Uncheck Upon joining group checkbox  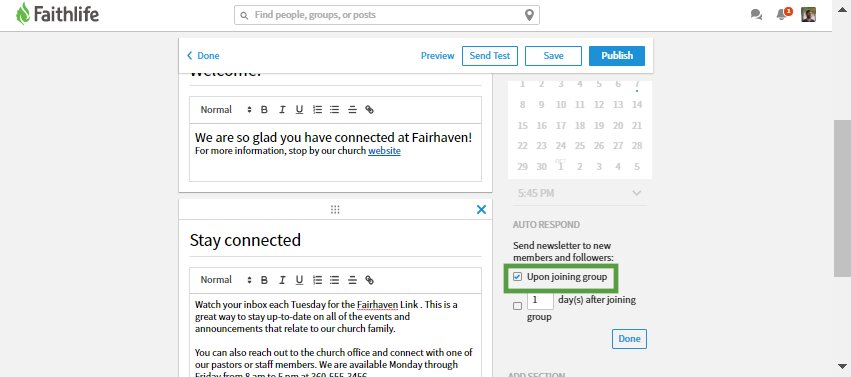[517, 277]
